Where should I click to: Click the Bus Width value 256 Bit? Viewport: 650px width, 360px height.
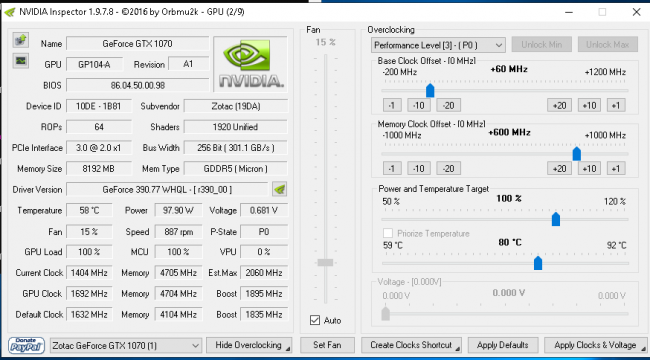coord(235,148)
